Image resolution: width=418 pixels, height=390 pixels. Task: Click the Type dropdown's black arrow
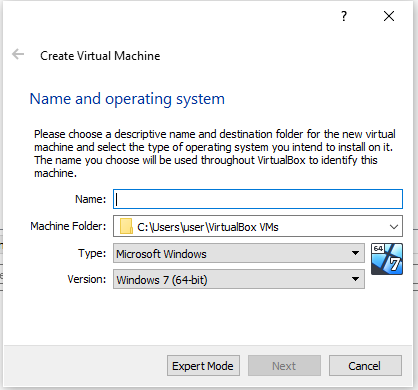click(355, 253)
